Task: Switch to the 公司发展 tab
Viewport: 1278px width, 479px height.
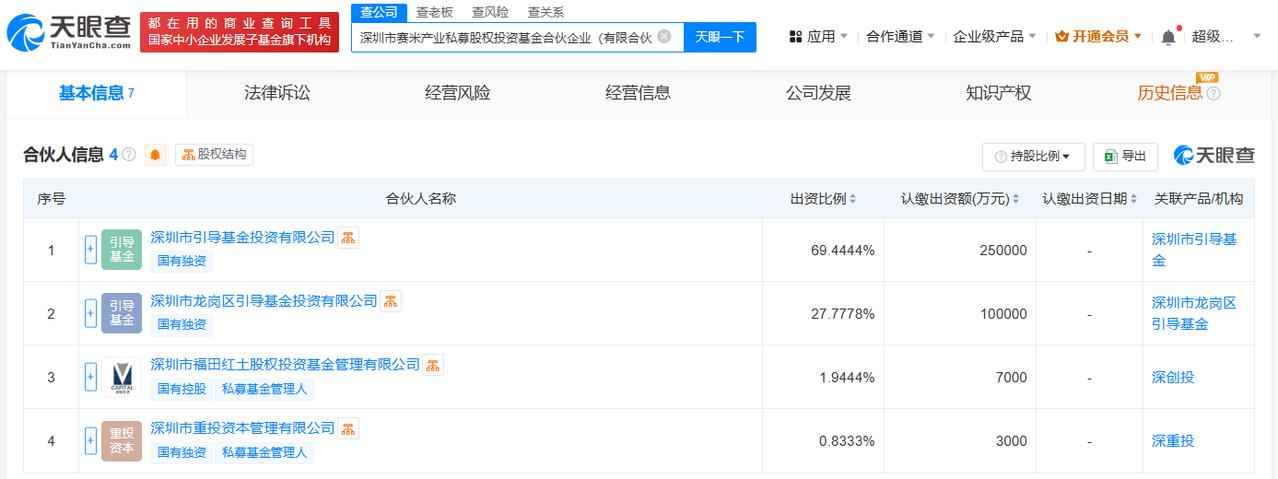Action: (x=818, y=94)
